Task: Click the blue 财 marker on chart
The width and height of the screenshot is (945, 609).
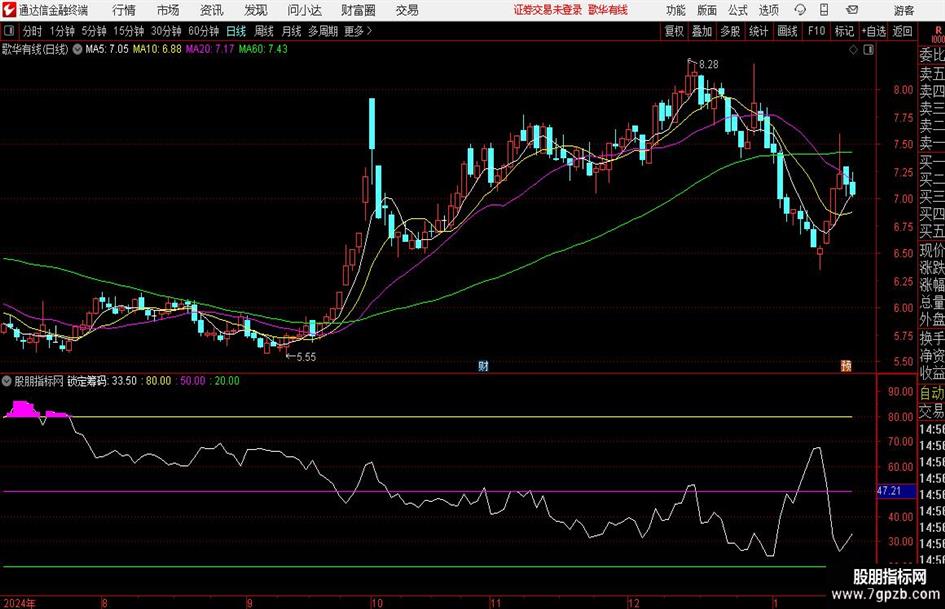Action: coord(483,365)
